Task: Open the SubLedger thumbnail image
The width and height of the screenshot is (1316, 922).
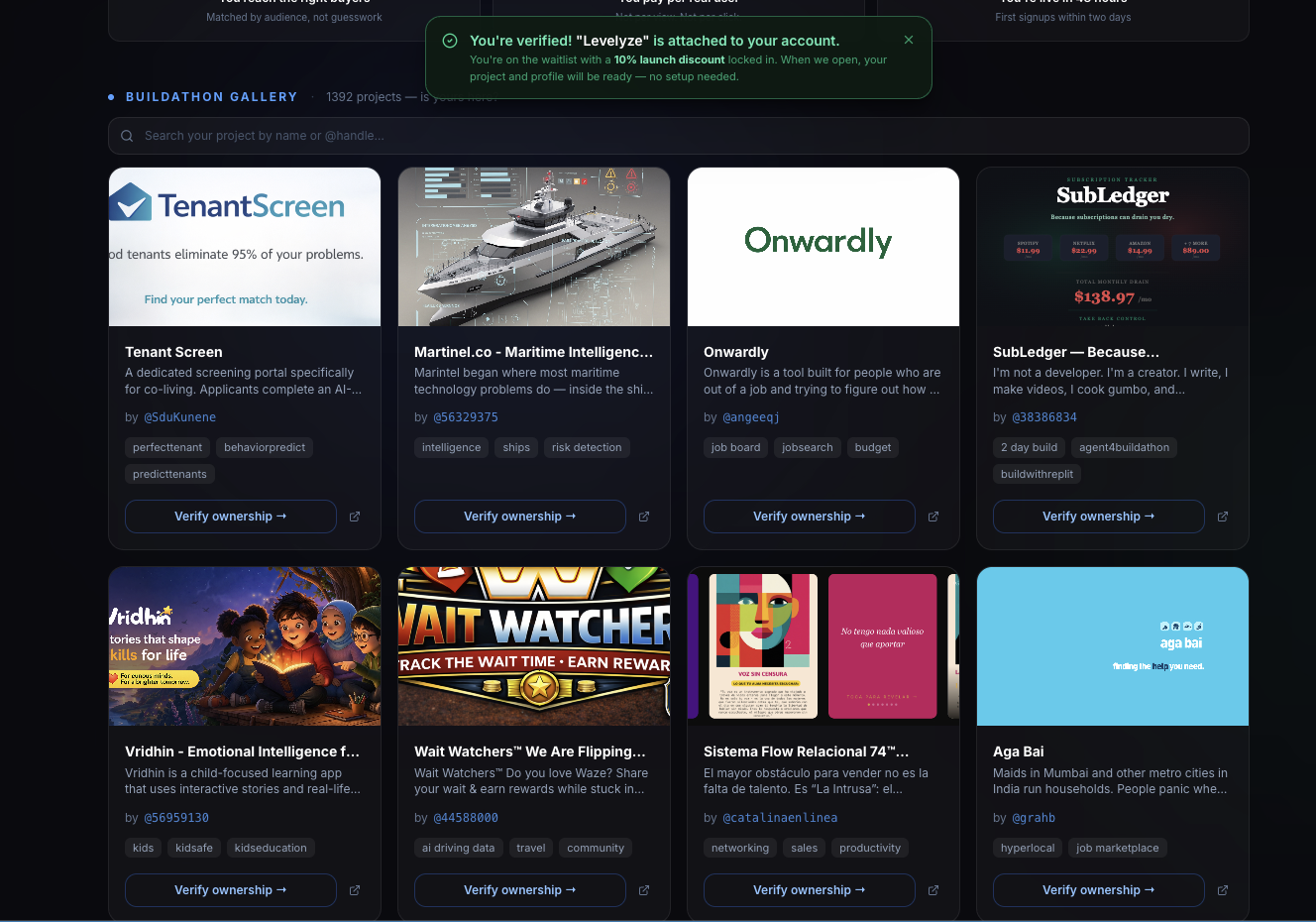Action: pos(1113,247)
